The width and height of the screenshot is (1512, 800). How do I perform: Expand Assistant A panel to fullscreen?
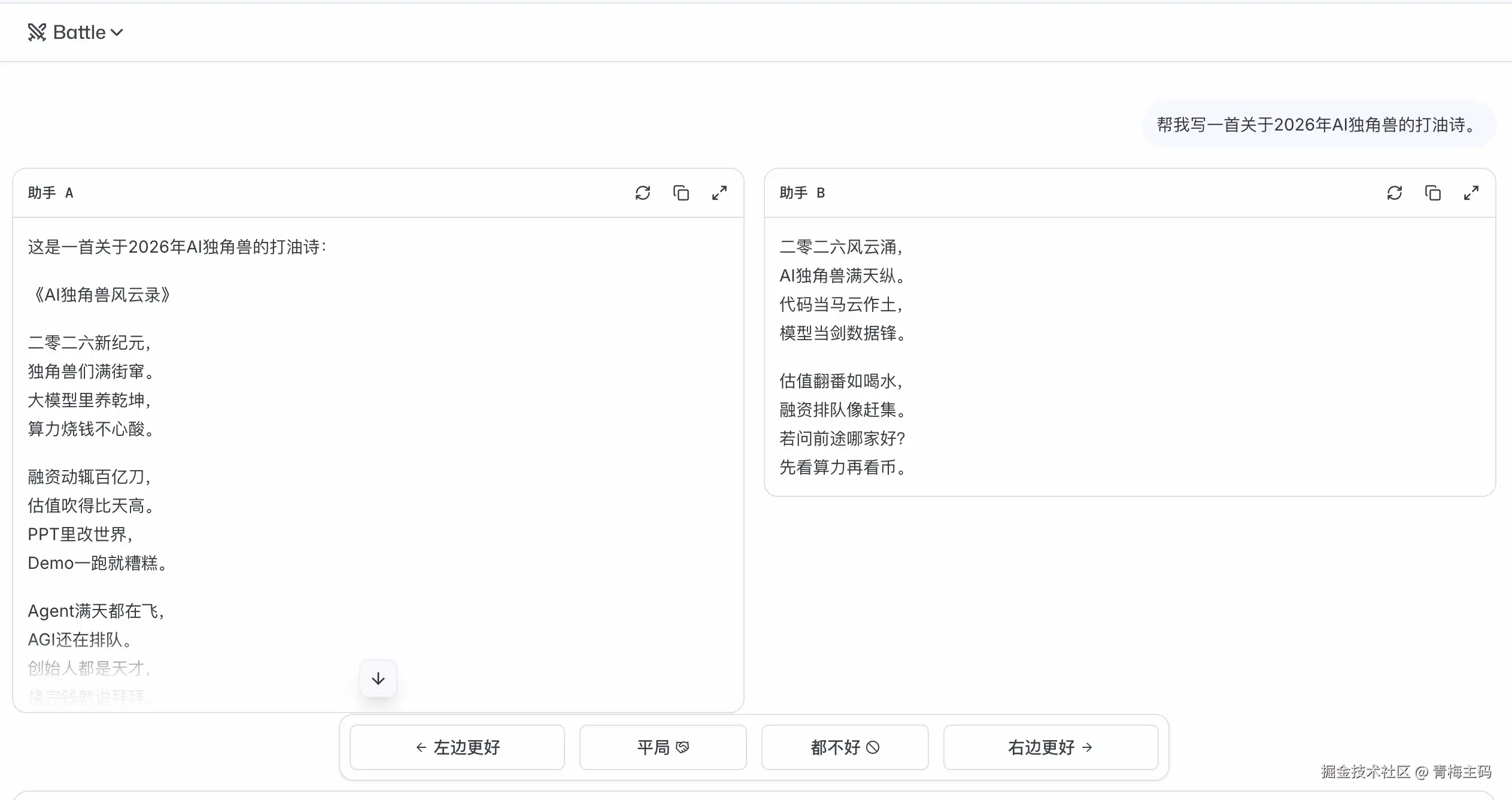tap(719, 193)
